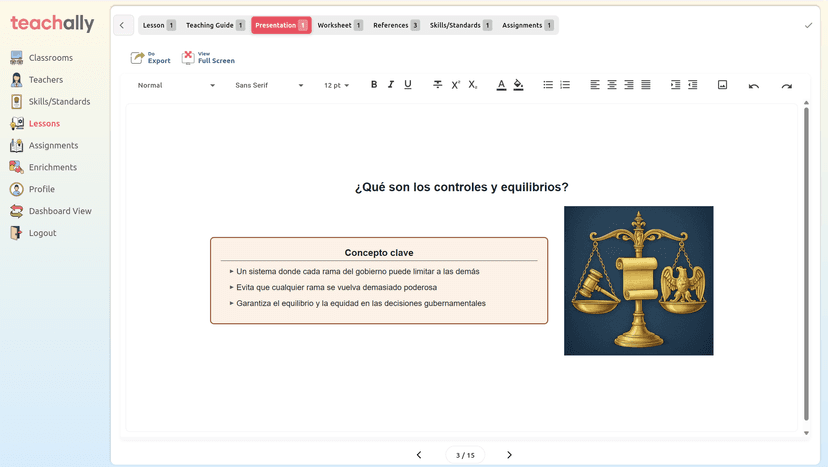
Task: Increase paragraph indent
Action: [x=675, y=85]
